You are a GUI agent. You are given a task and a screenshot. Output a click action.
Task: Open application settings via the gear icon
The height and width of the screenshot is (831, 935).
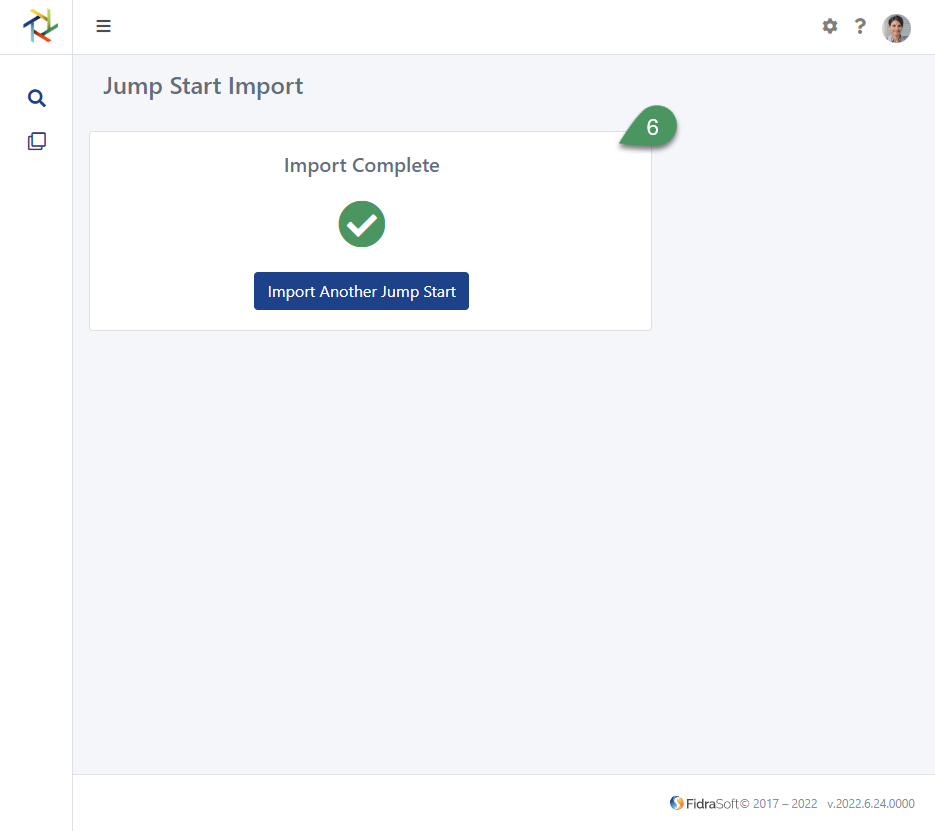pos(830,27)
